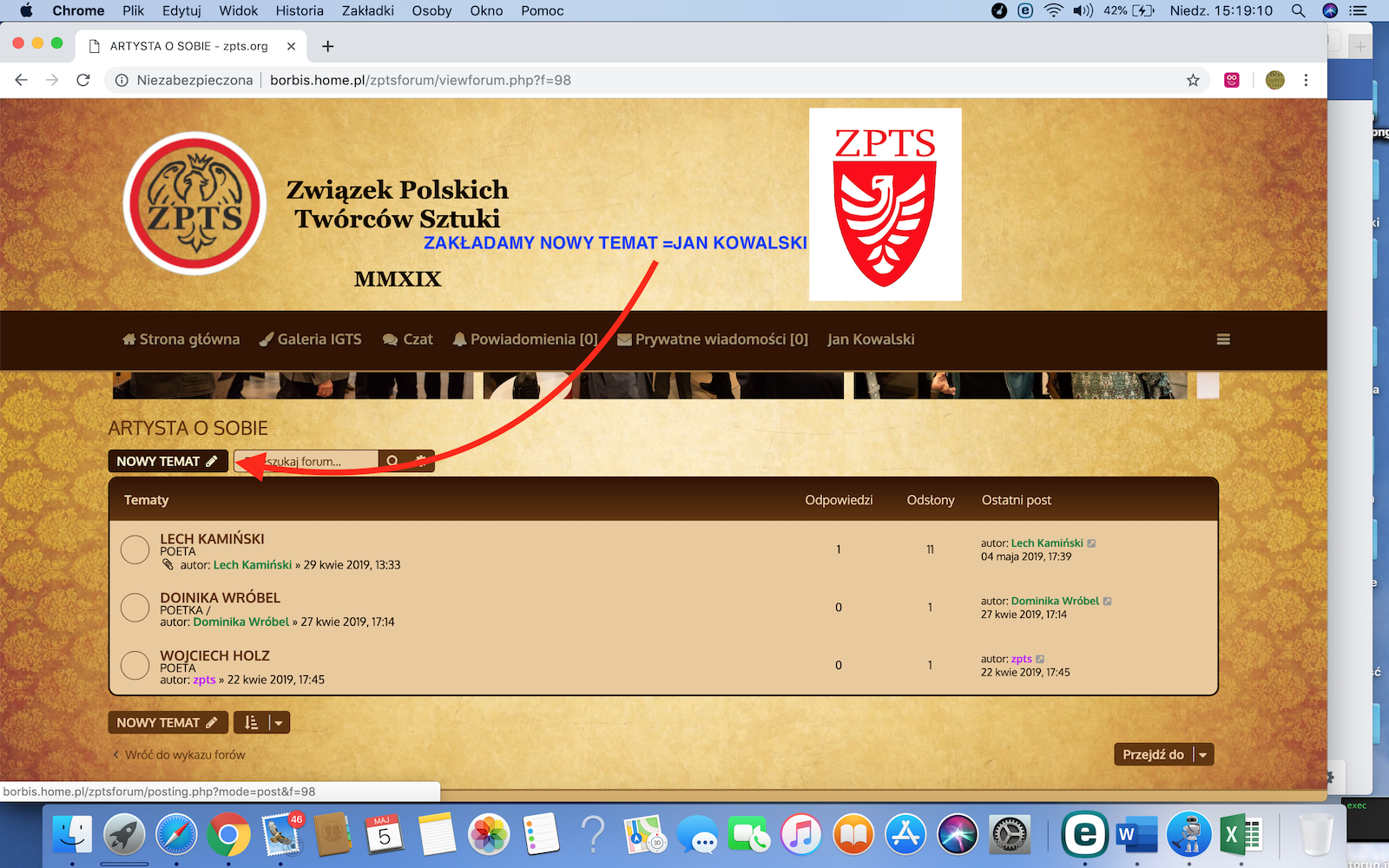Open the DOINIKA WRÓBEL topic
The image size is (1389, 868).
pyautogui.click(x=220, y=597)
